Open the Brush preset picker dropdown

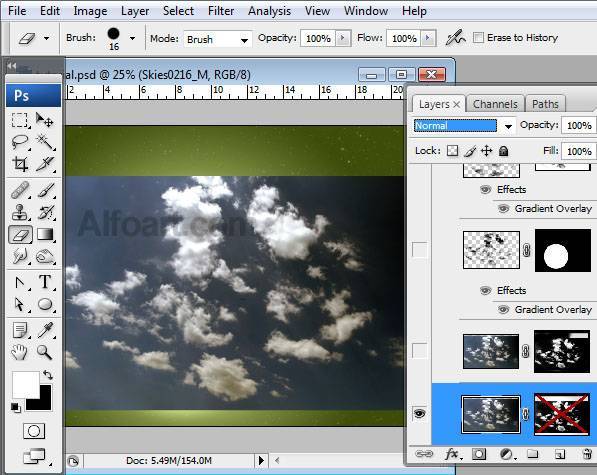(x=132, y=38)
